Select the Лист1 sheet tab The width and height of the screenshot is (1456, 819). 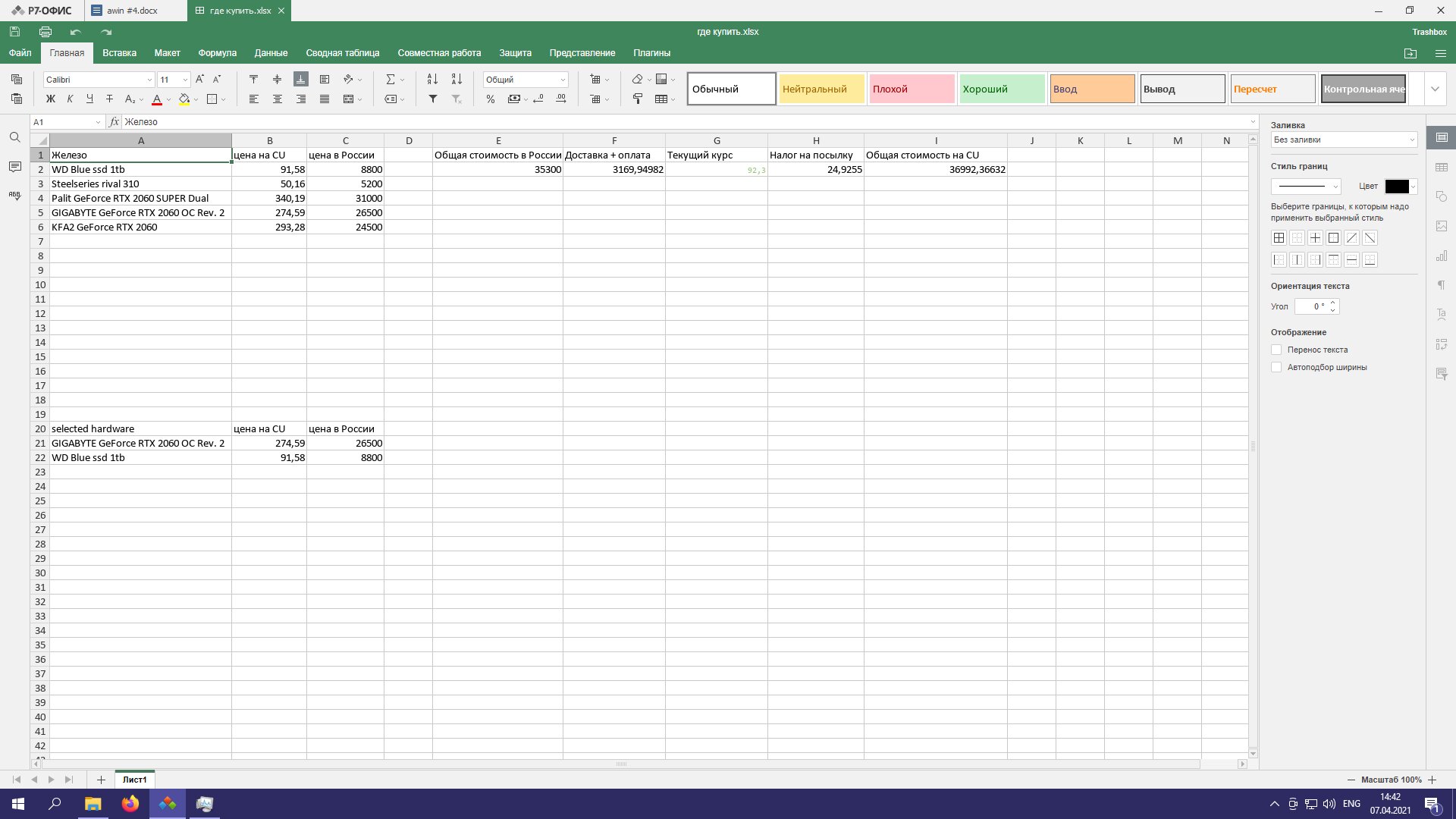pyautogui.click(x=135, y=780)
